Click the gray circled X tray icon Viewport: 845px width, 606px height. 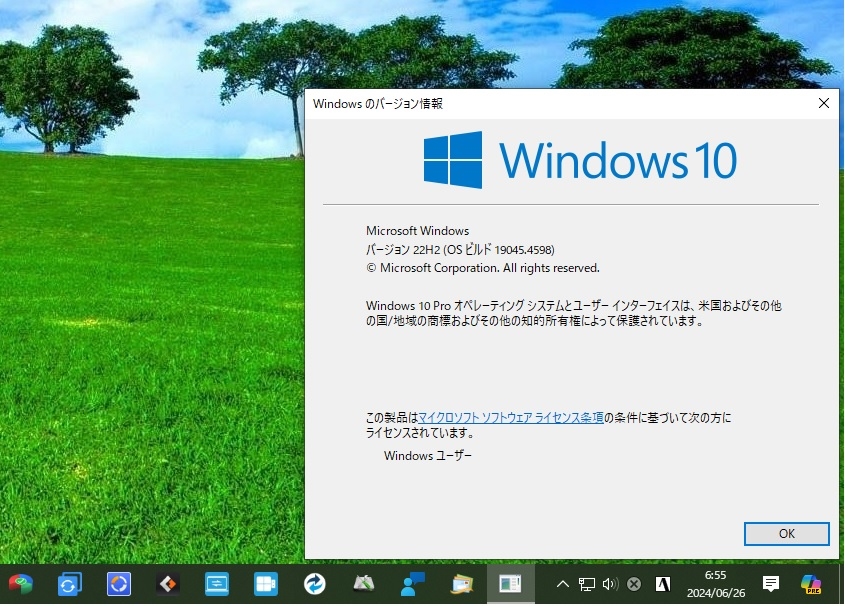[x=634, y=584]
